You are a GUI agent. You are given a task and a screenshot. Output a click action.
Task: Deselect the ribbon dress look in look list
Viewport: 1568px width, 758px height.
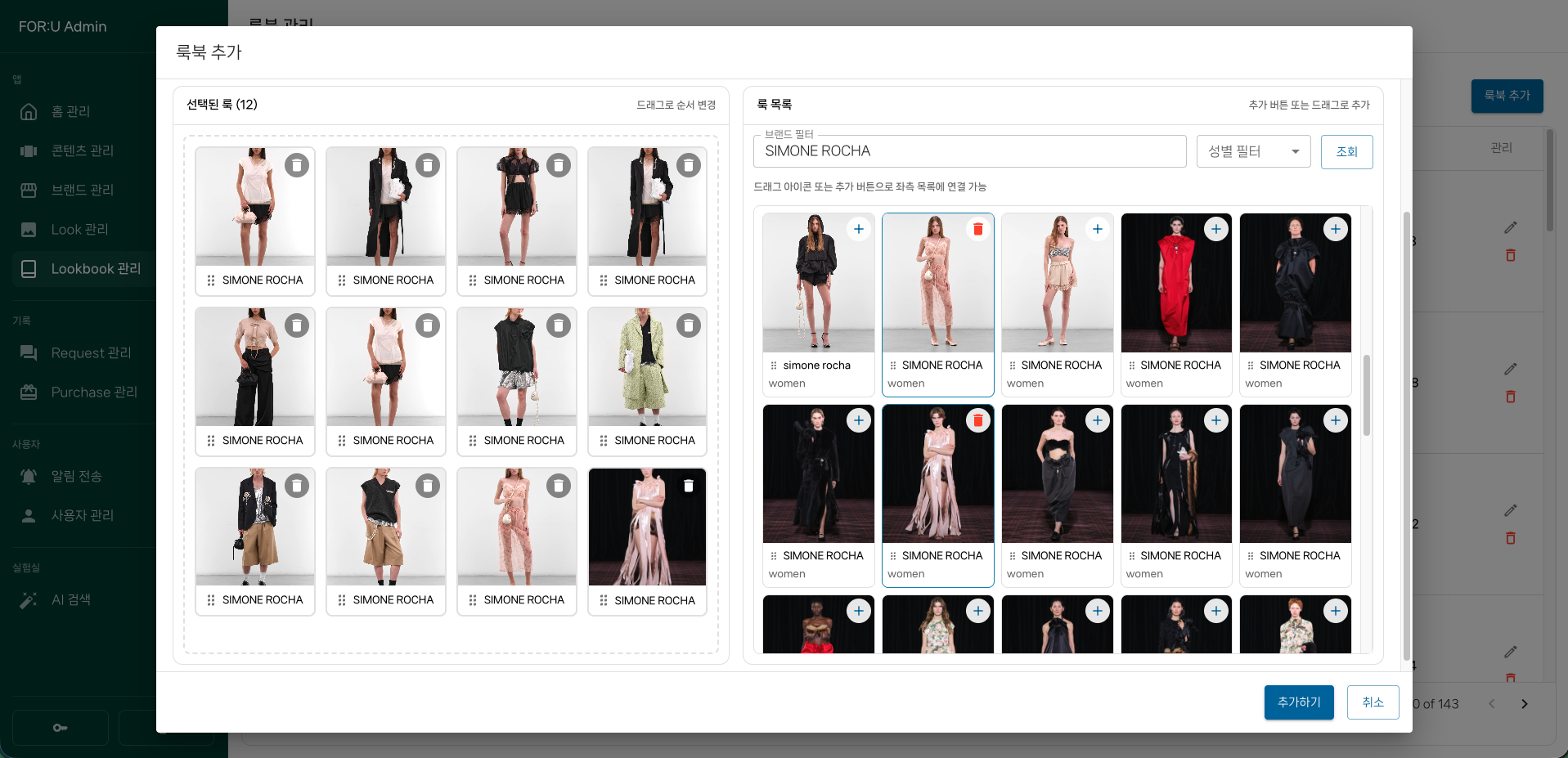click(x=977, y=420)
